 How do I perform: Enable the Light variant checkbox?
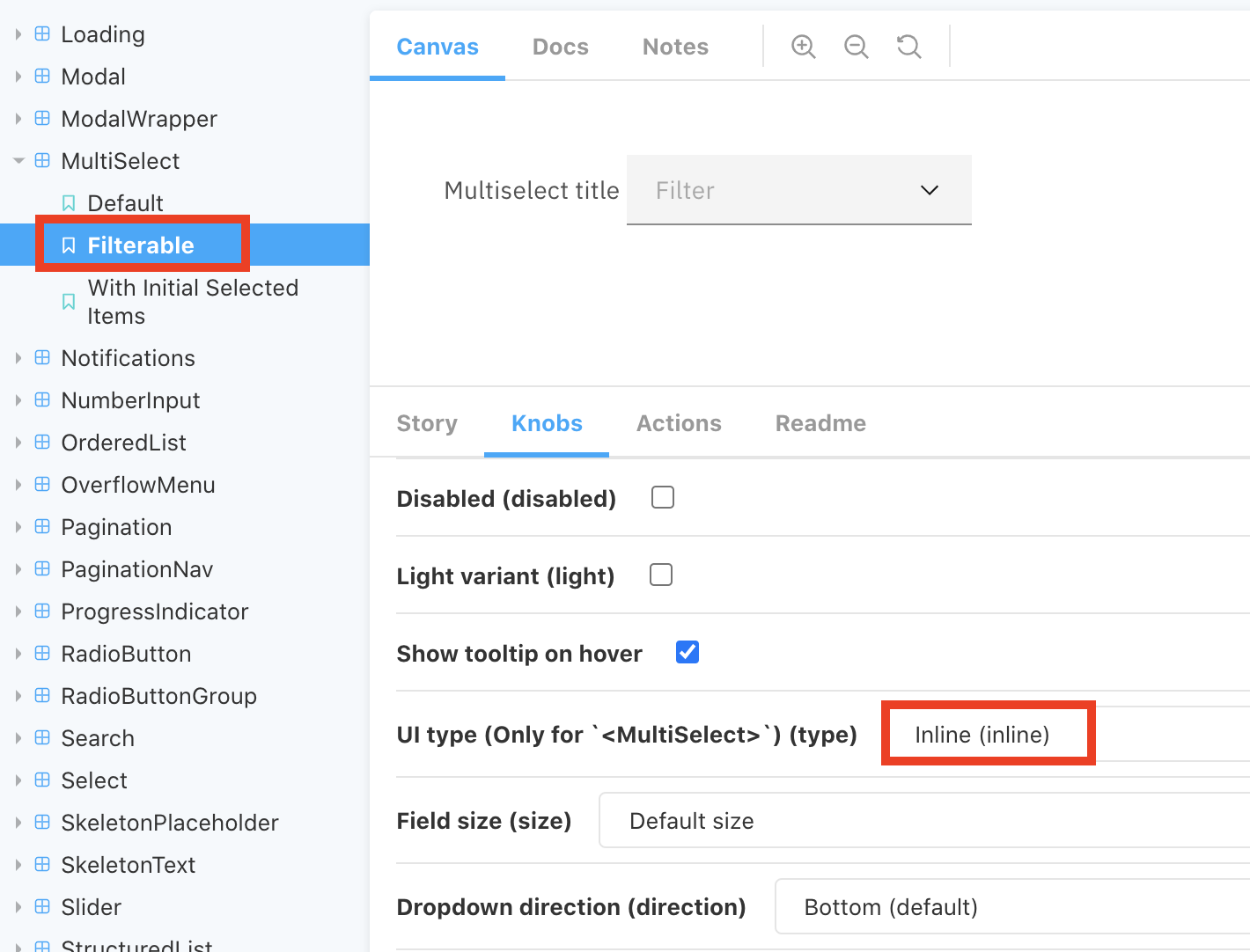(660, 574)
